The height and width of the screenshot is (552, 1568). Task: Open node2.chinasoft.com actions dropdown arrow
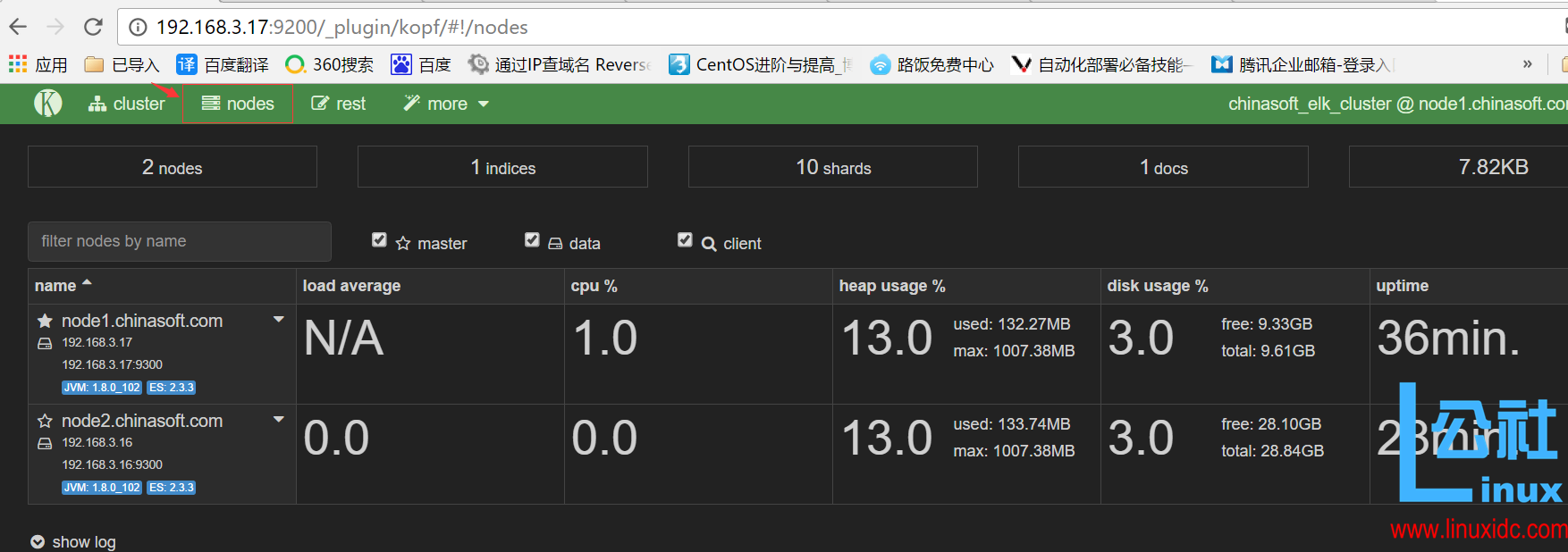coord(279,420)
